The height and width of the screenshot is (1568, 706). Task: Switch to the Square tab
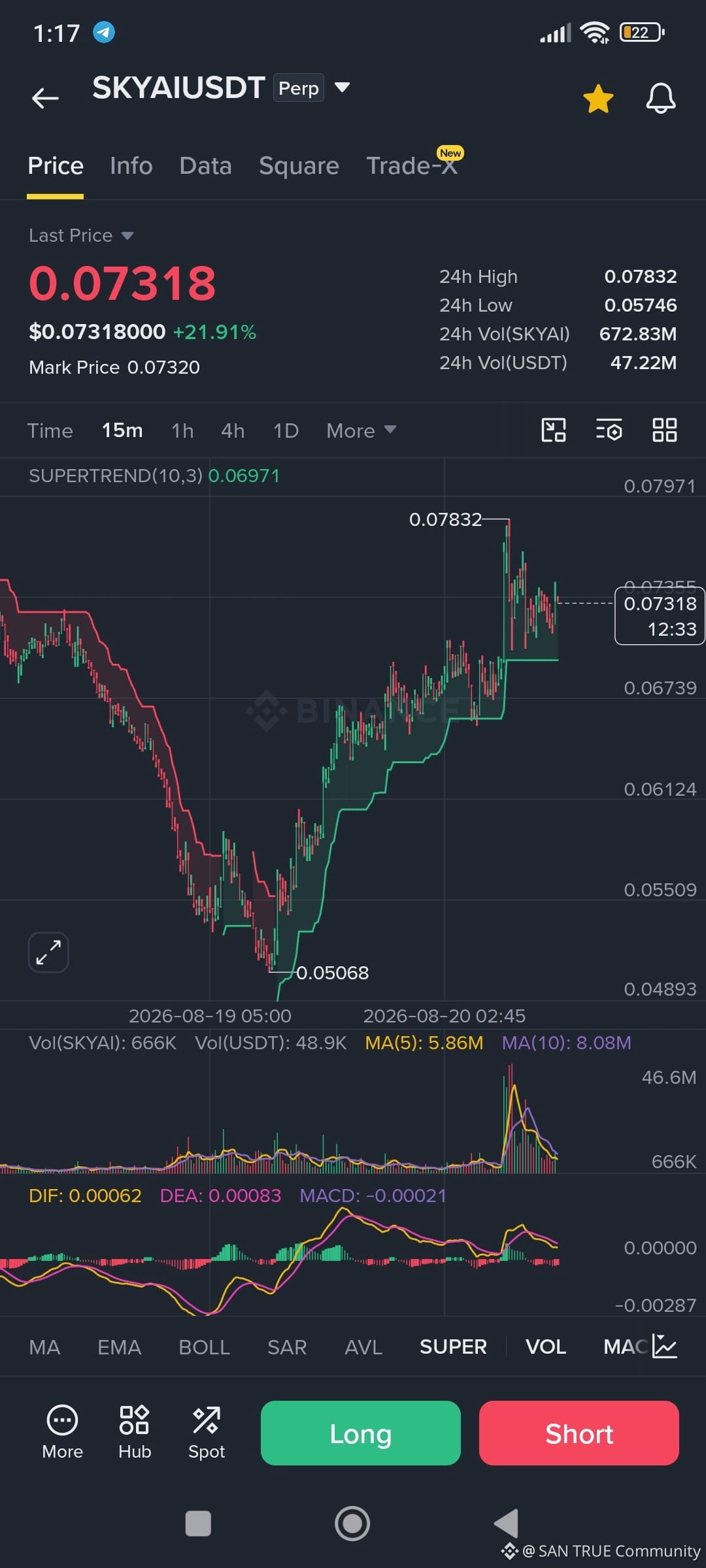point(299,166)
